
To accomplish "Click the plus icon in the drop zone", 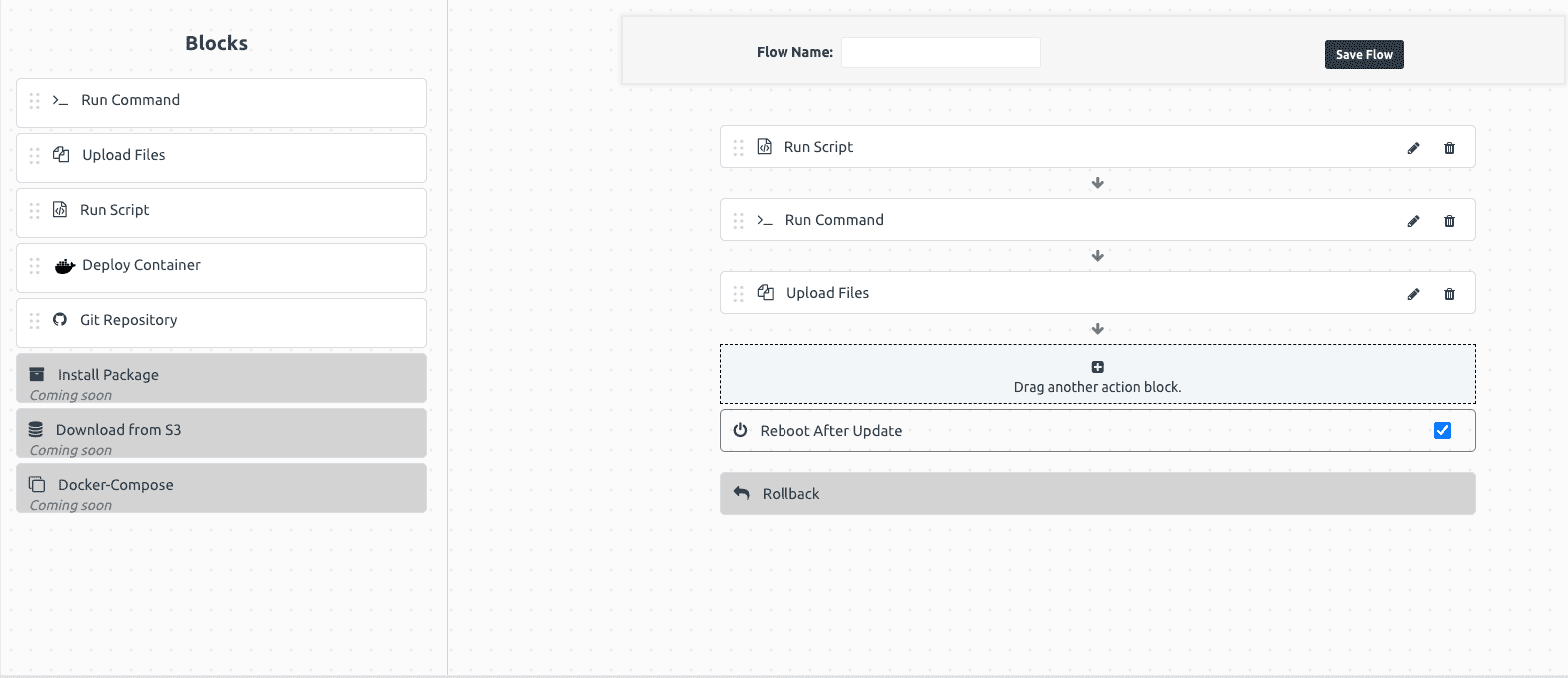I will (x=1097, y=367).
